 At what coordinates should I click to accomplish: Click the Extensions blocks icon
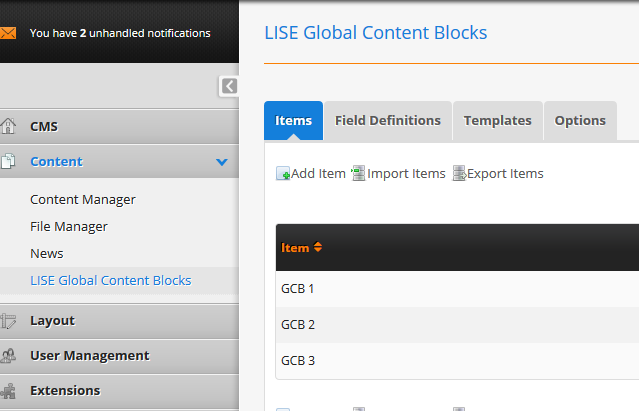9,390
